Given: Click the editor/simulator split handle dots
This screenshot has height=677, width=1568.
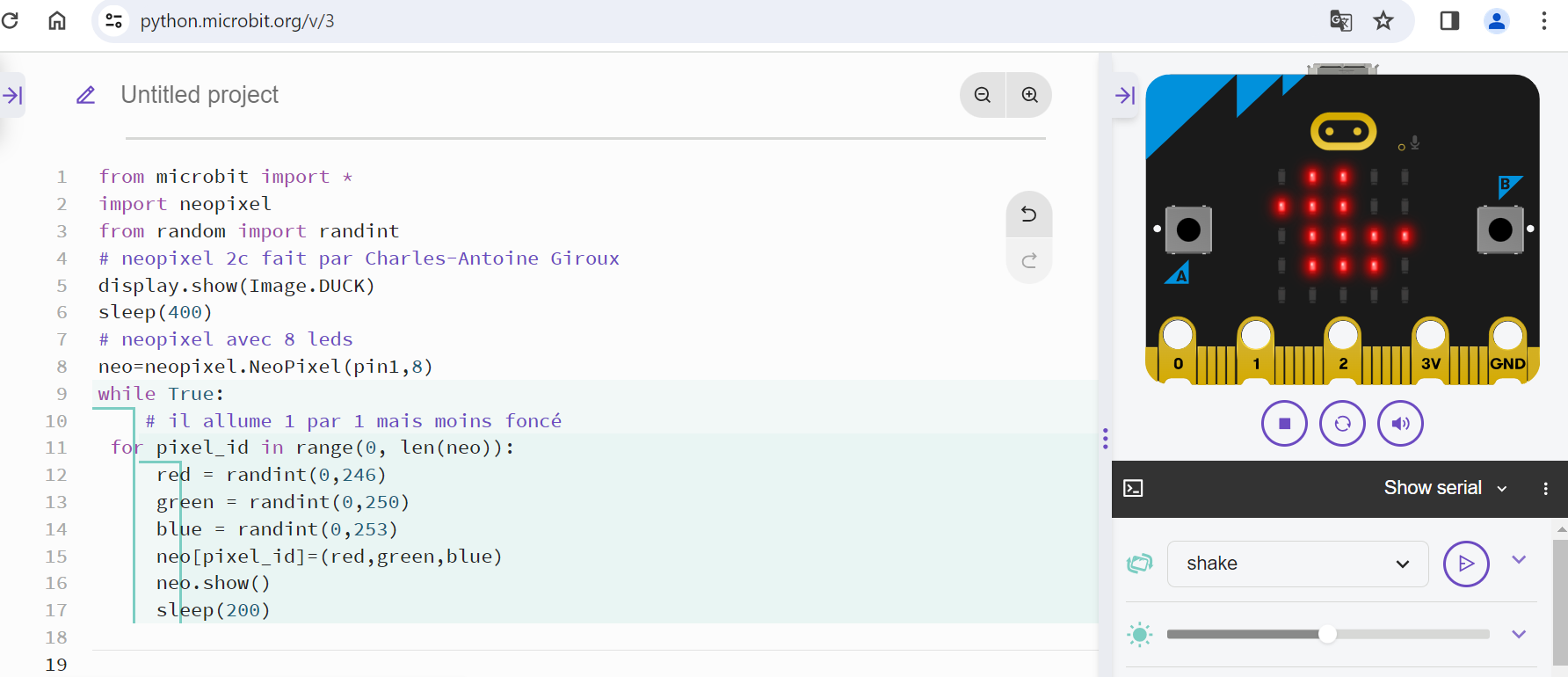Looking at the screenshot, I should pos(1105,439).
